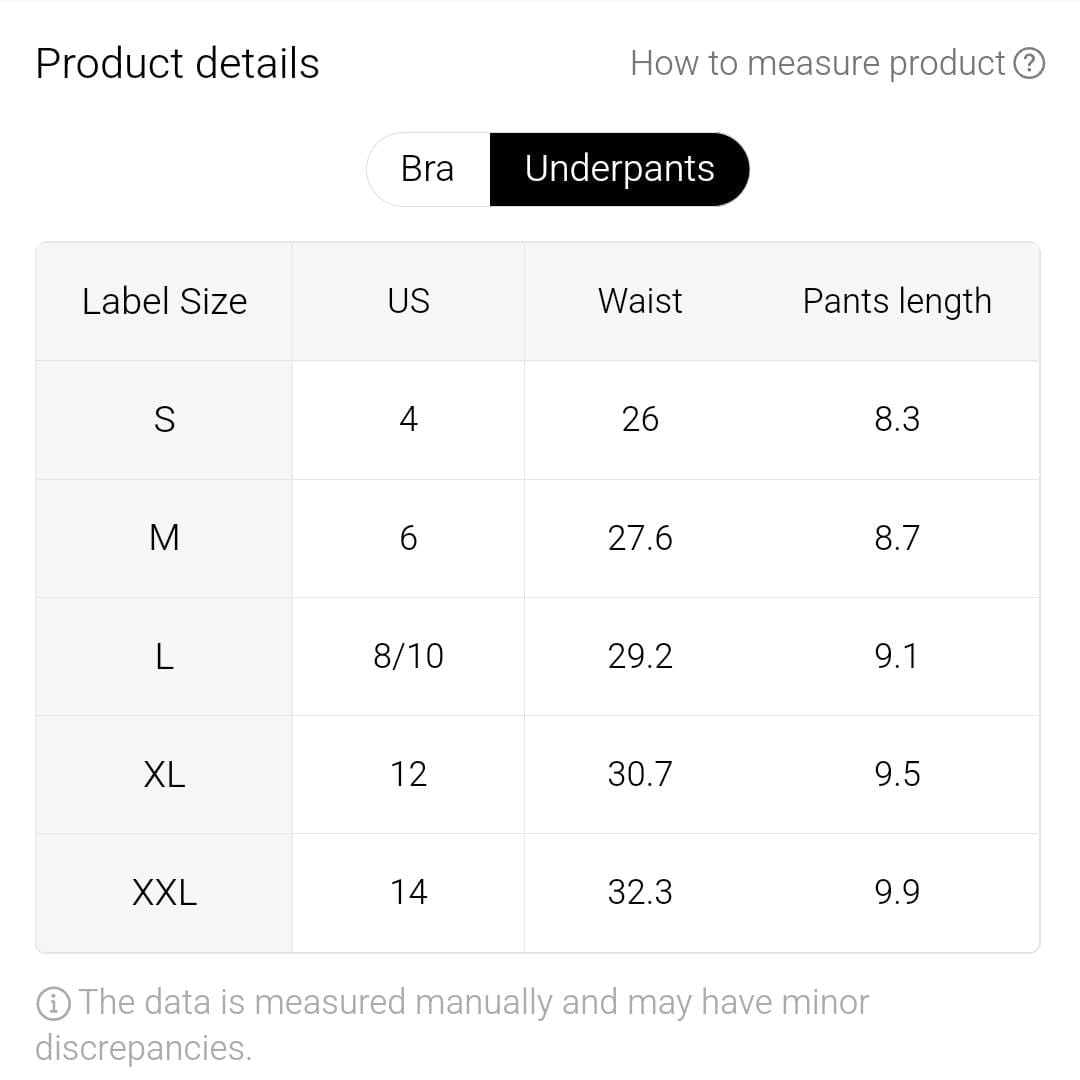Click the Pants length column header

click(x=897, y=301)
